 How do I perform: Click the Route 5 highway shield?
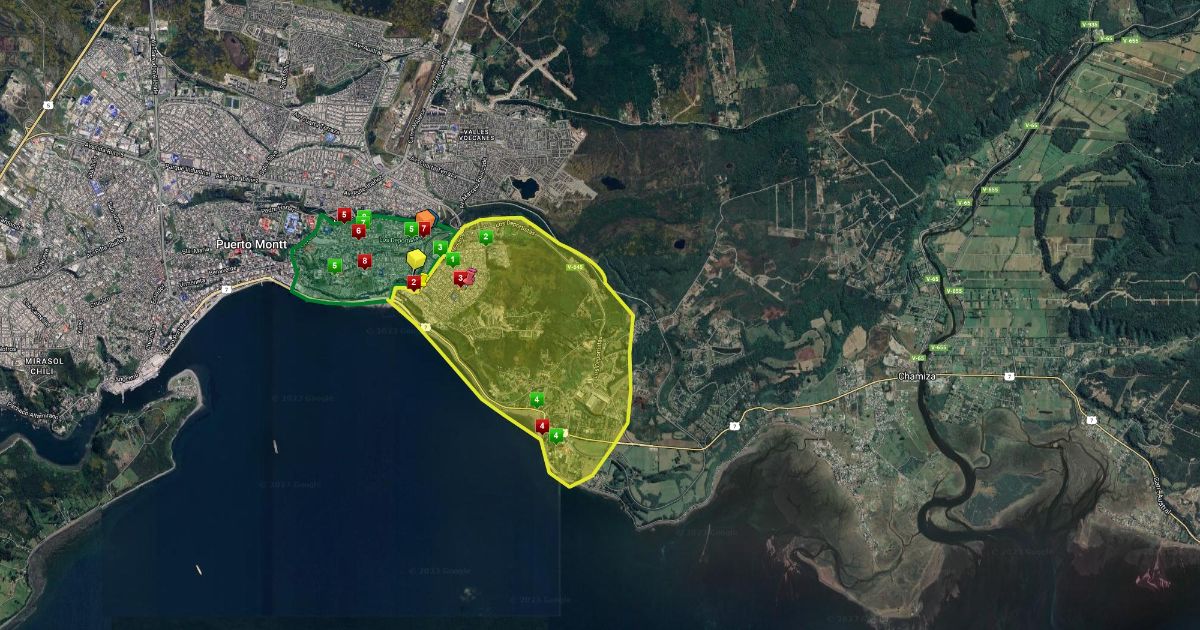point(48,105)
